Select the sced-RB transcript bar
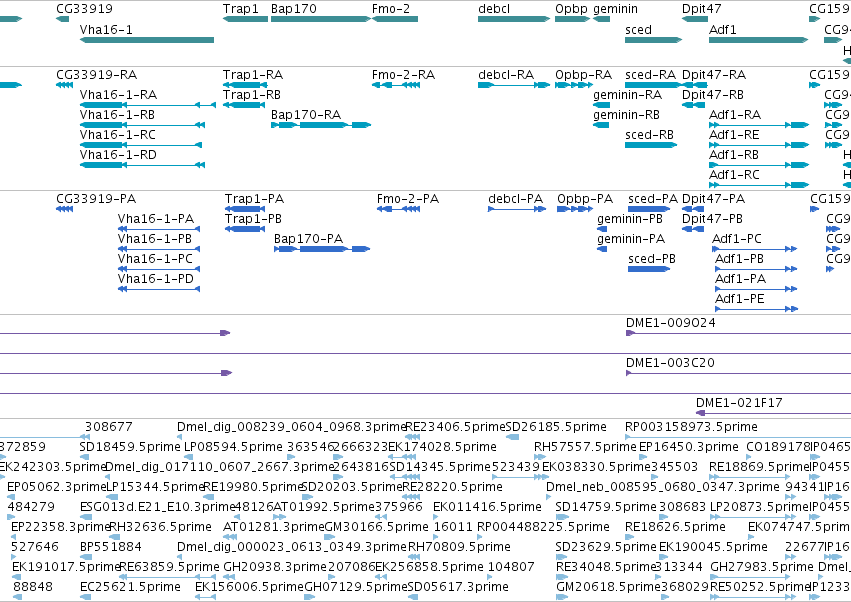The width and height of the screenshot is (851, 602). (x=651, y=145)
